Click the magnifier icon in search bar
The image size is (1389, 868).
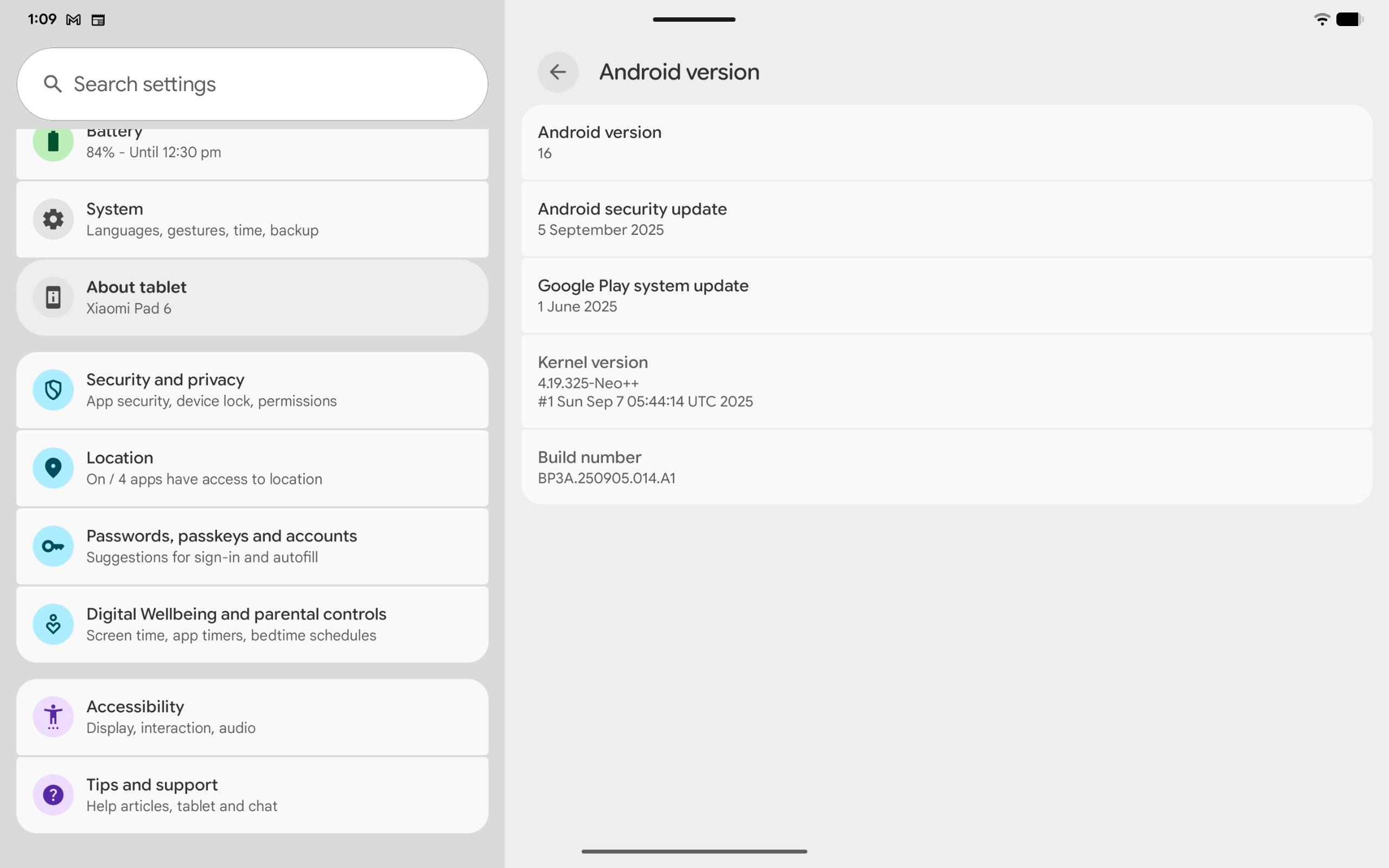[x=53, y=85]
